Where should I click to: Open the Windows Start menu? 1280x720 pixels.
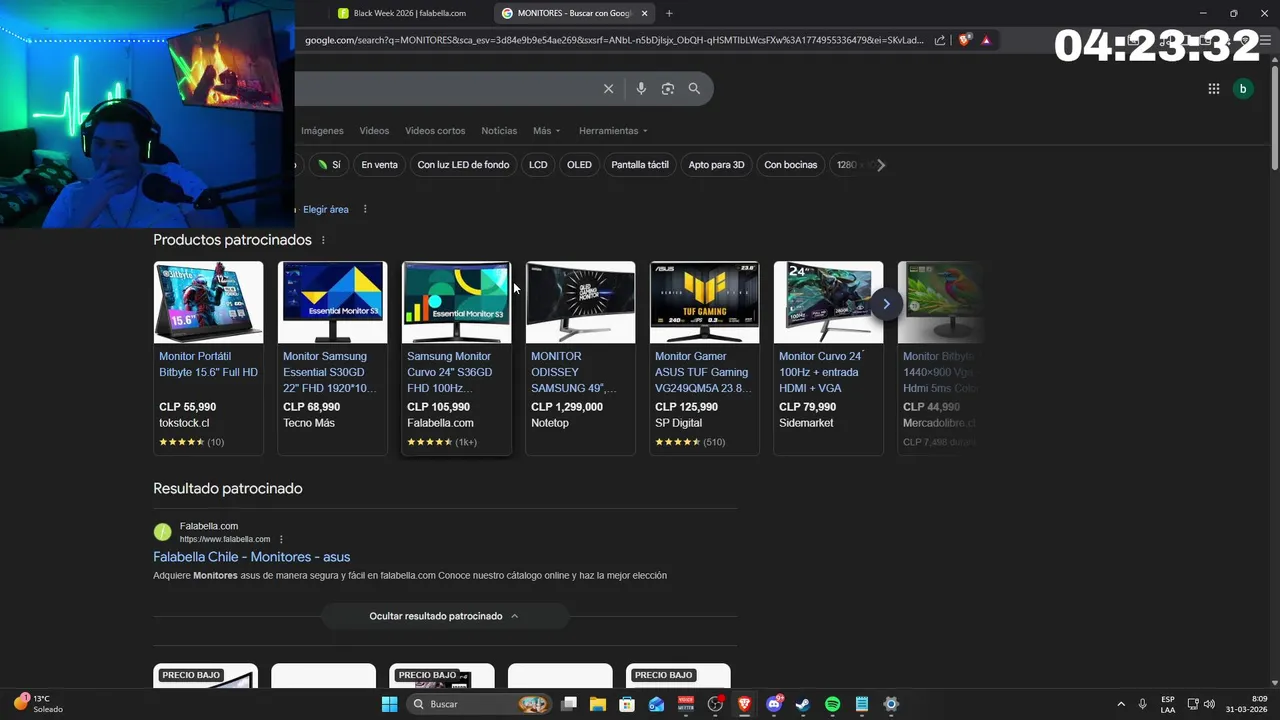[x=389, y=704]
